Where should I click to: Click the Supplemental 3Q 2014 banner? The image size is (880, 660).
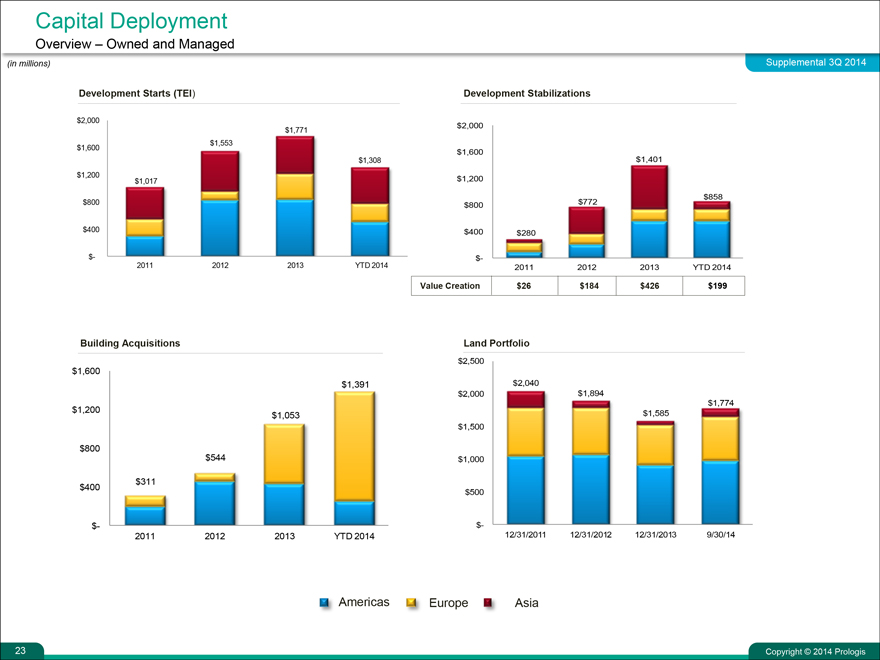tap(814, 63)
